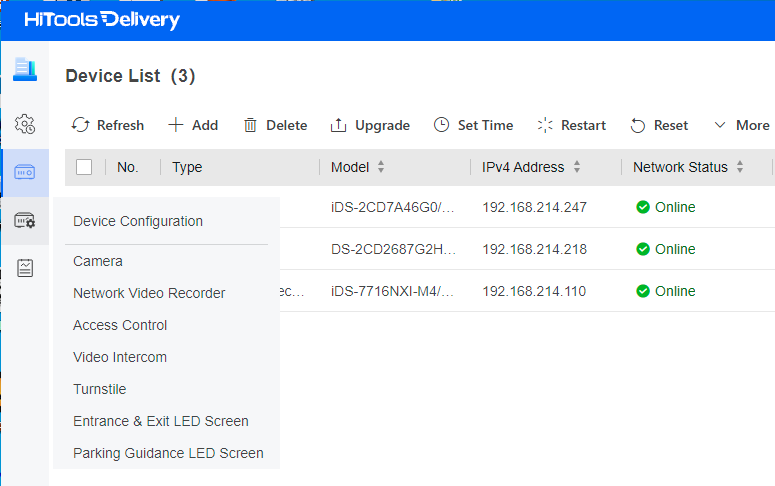Select the highlighted device list sidebar icon

tap(24, 172)
